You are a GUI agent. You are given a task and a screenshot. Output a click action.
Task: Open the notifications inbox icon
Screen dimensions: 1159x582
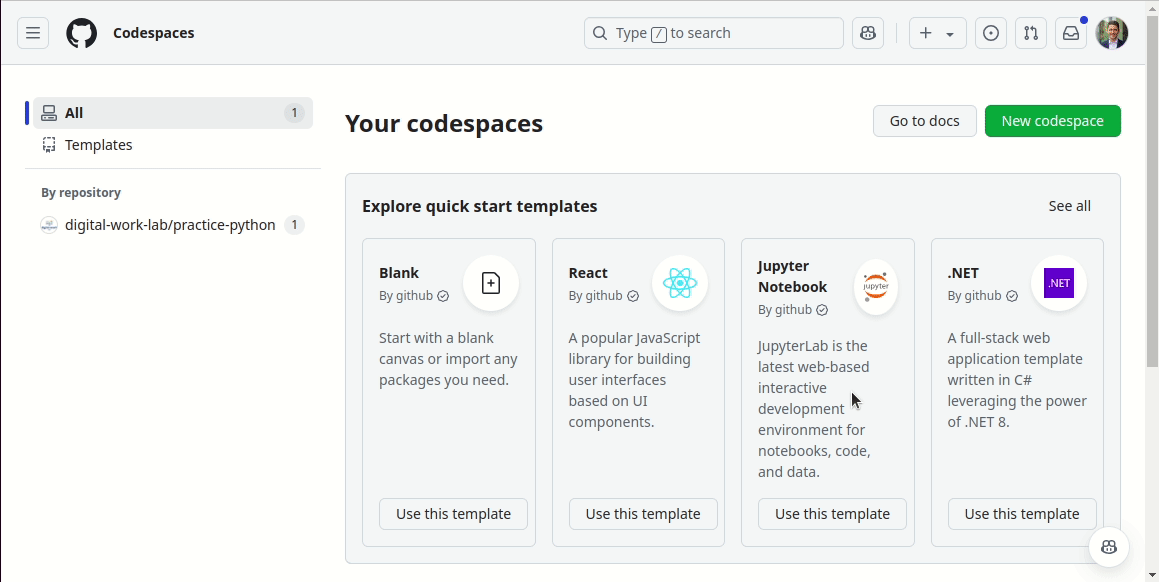pos(1071,33)
